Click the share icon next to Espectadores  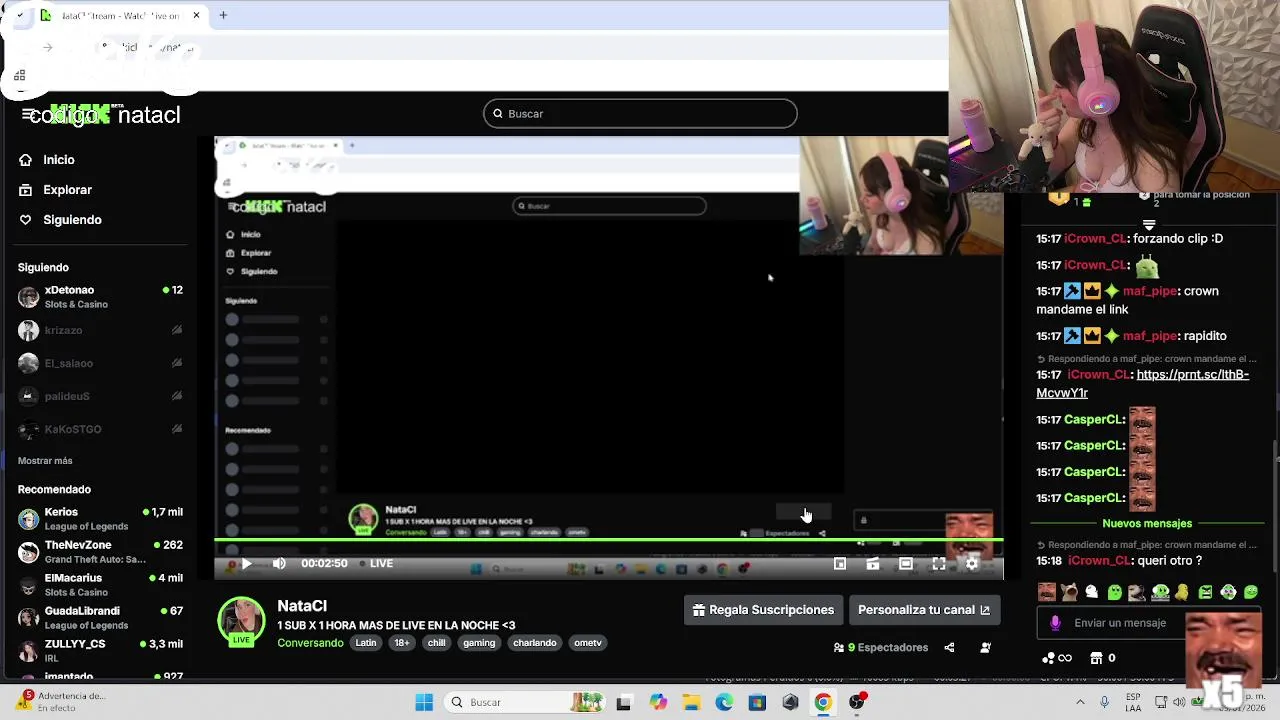[949, 648]
